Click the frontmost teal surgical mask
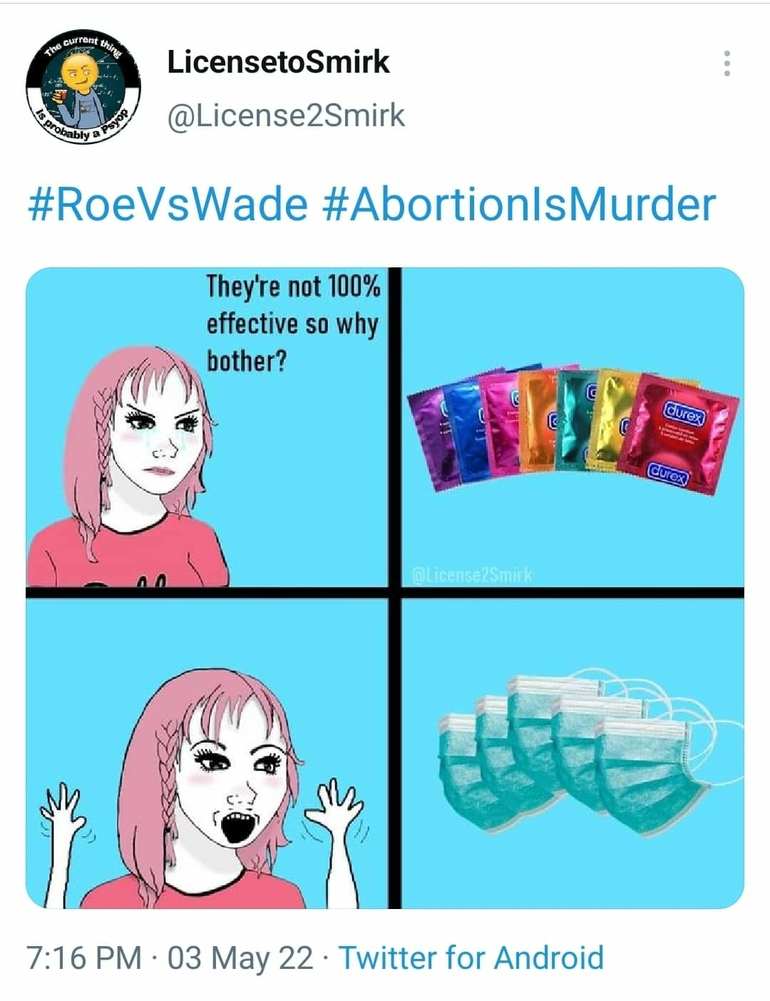The width and height of the screenshot is (770, 1001). [651, 776]
